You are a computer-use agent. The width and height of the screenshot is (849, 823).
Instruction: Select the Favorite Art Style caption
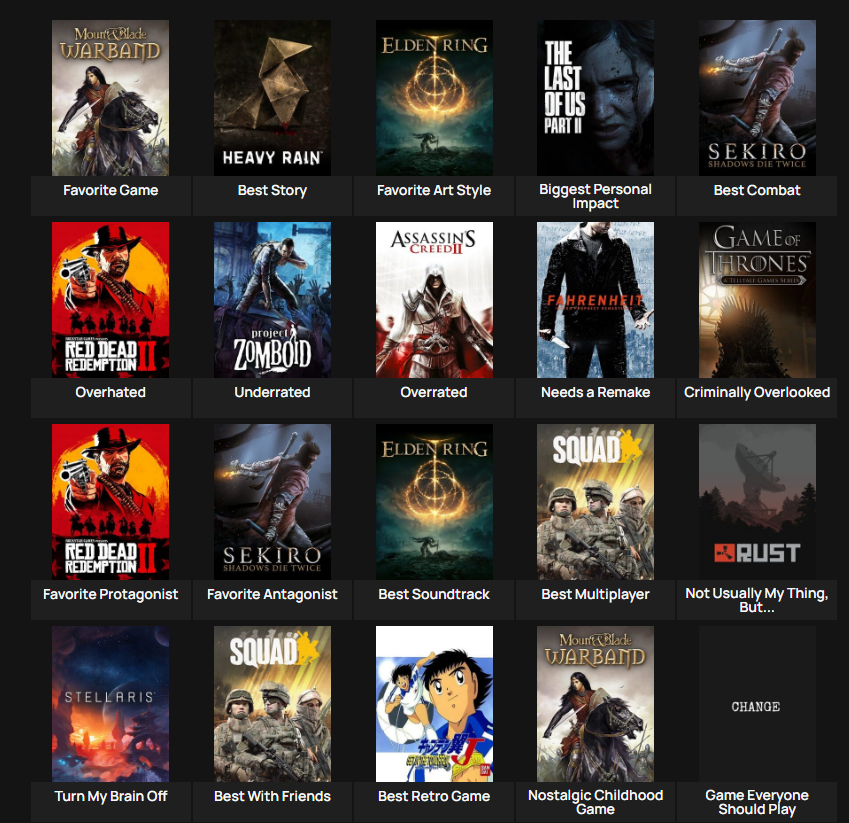[x=434, y=190]
